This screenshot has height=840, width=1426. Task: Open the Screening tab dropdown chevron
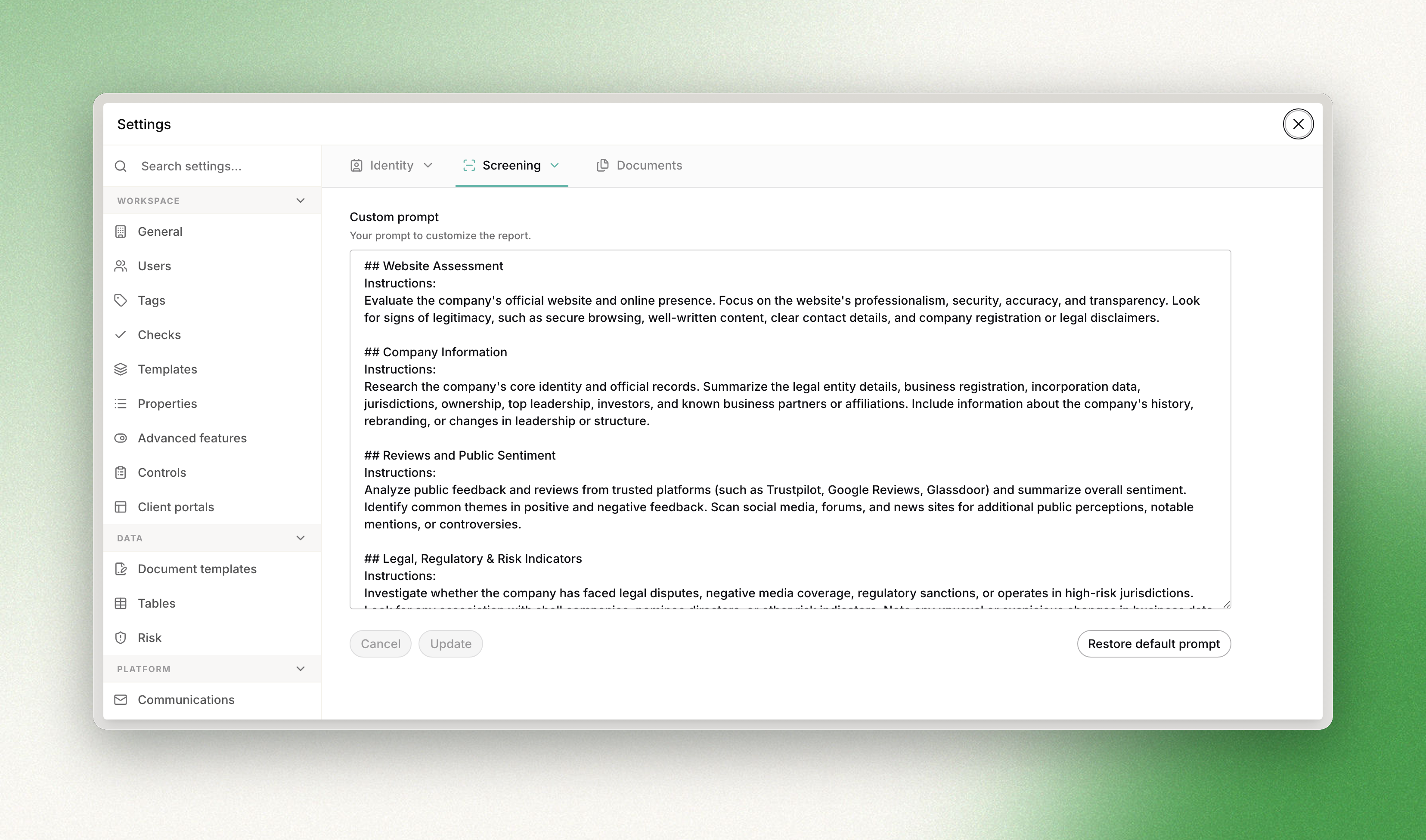[x=555, y=165]
